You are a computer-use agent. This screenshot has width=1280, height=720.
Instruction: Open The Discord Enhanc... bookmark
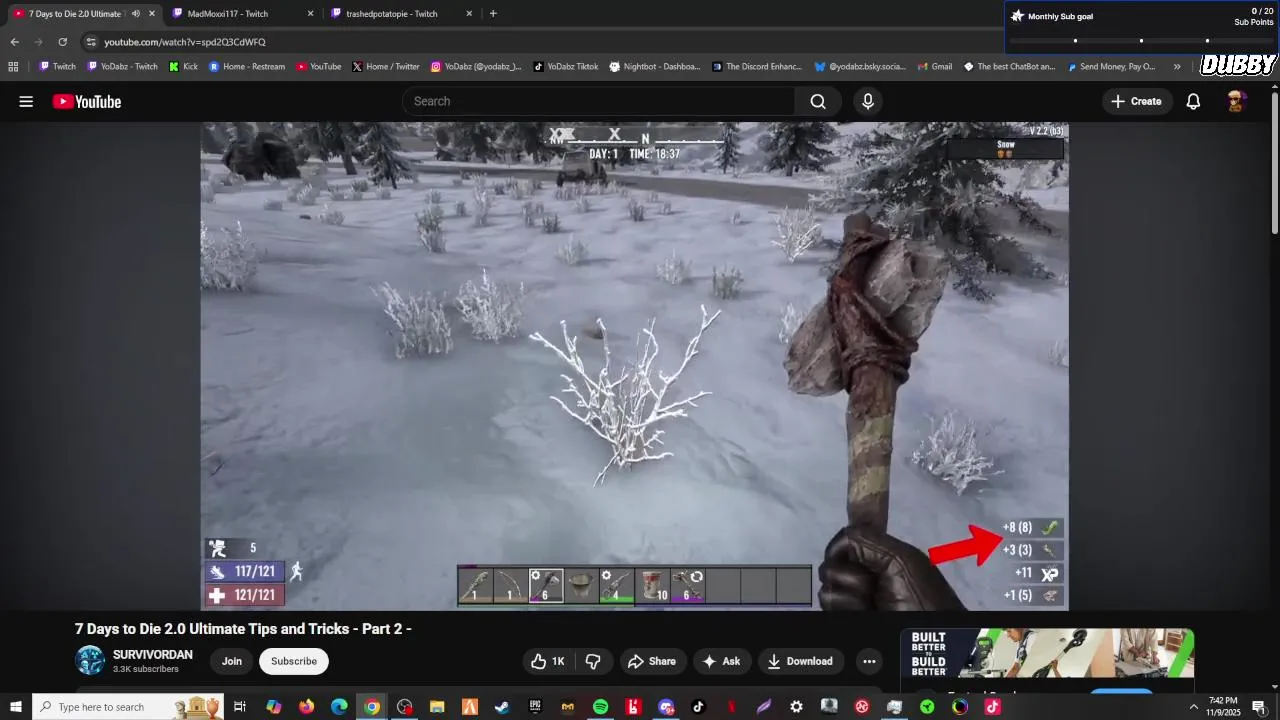[x=757, y=67]
